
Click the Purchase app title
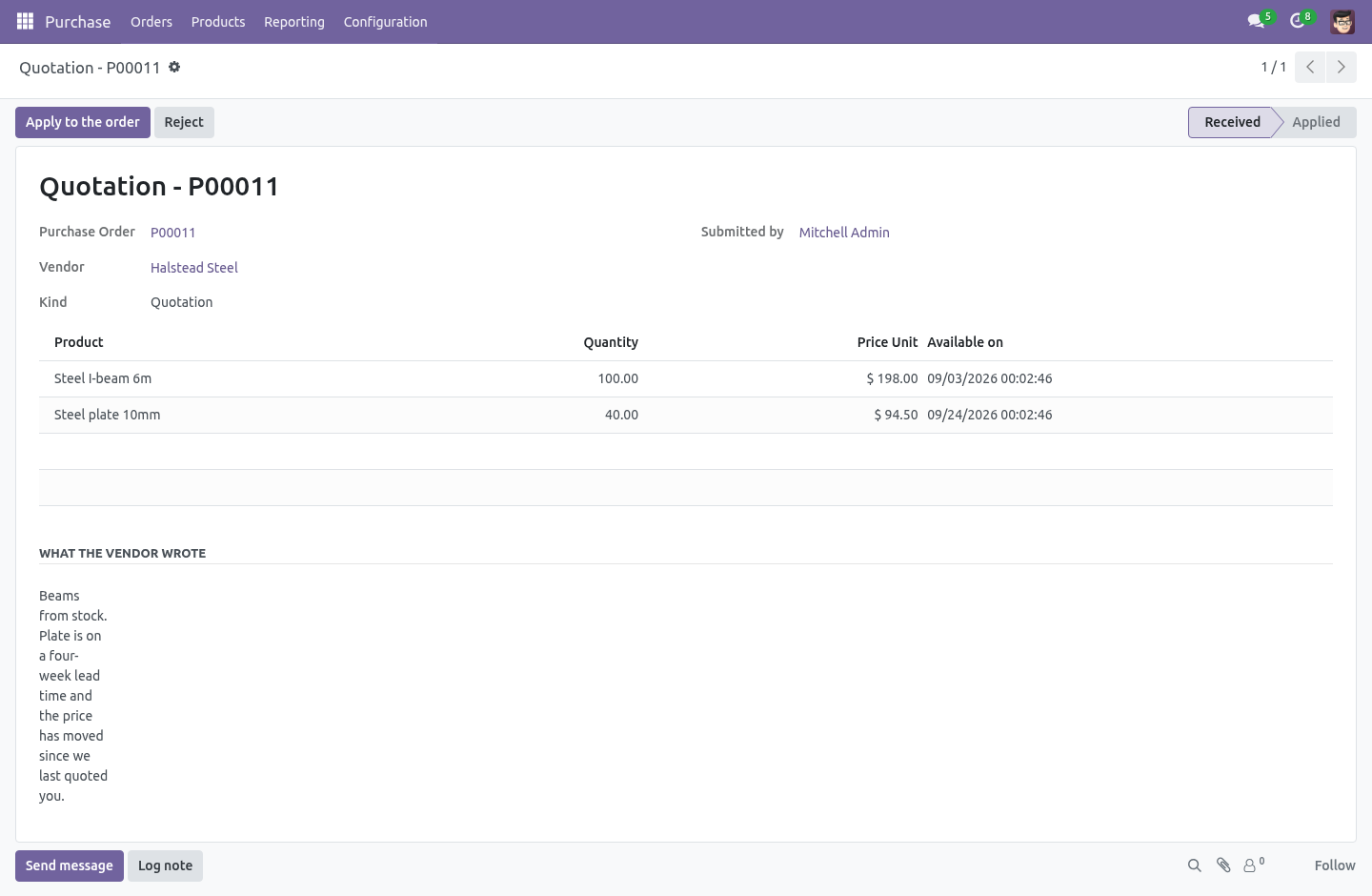(78, 21)
